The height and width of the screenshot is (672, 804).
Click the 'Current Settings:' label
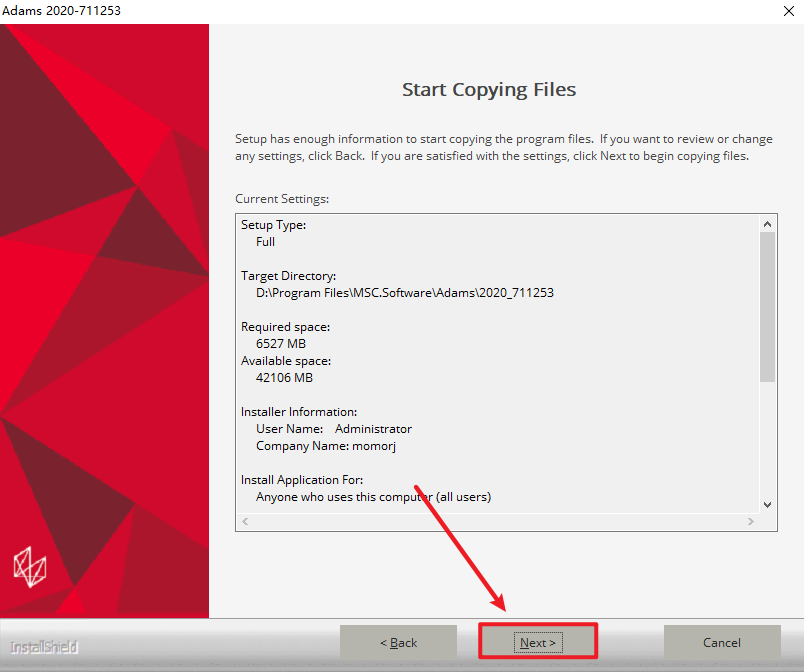click(282, 199)
